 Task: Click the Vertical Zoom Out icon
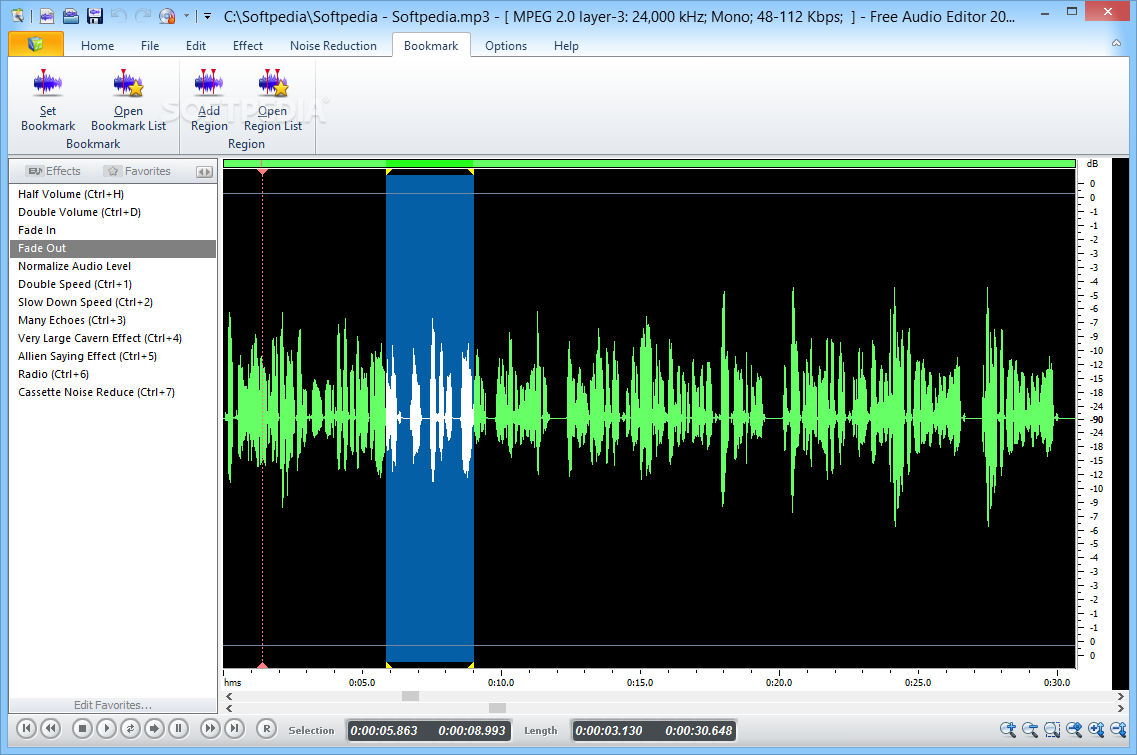[1118, 730]
